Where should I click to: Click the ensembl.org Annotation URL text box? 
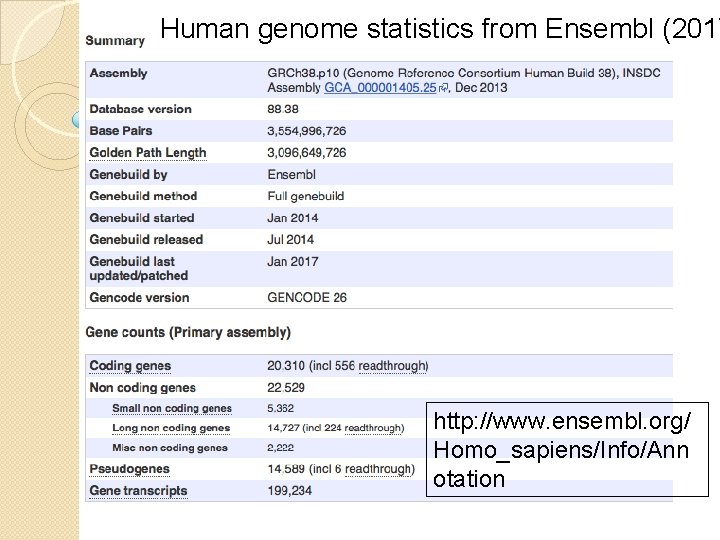(568, 450)
